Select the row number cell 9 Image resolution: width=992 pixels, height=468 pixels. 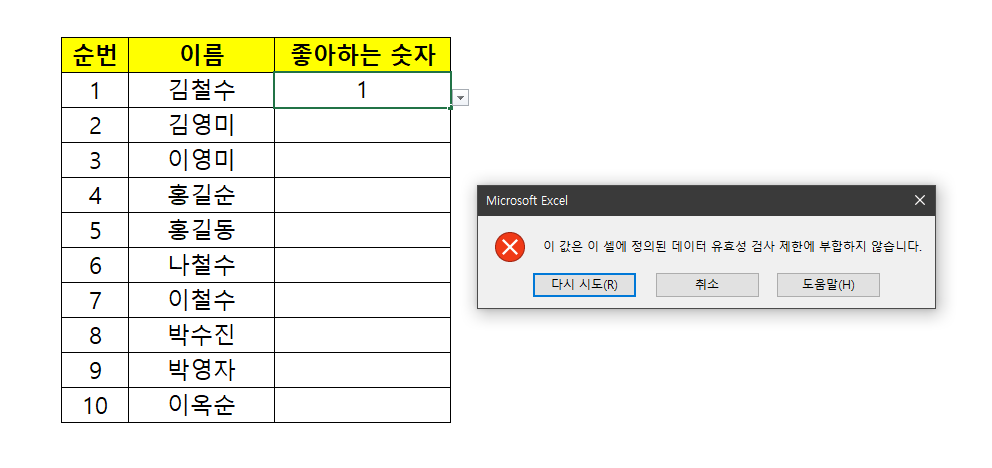pos(95,370)
